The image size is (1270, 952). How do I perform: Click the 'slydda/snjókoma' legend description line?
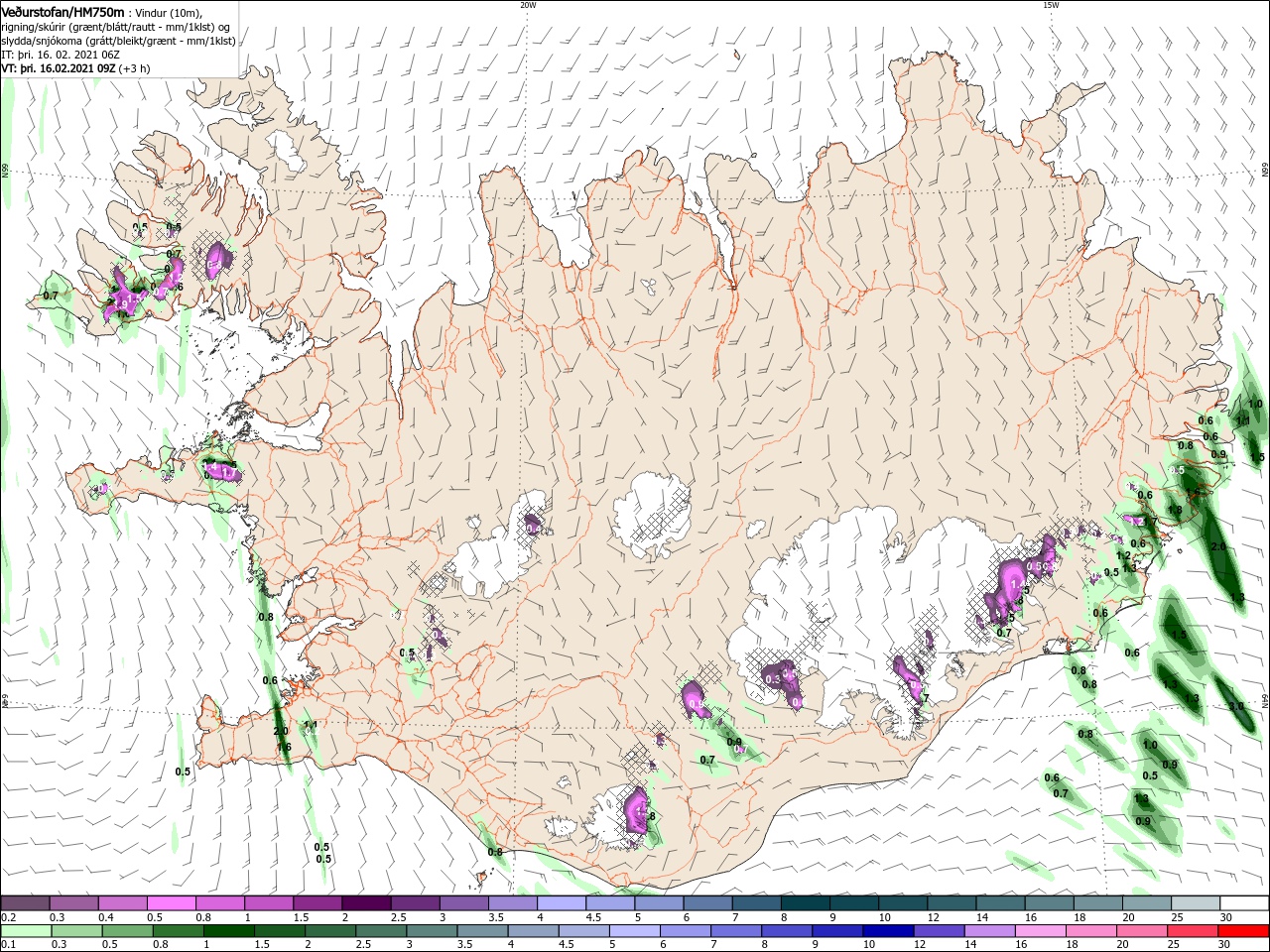click(118, 41)
